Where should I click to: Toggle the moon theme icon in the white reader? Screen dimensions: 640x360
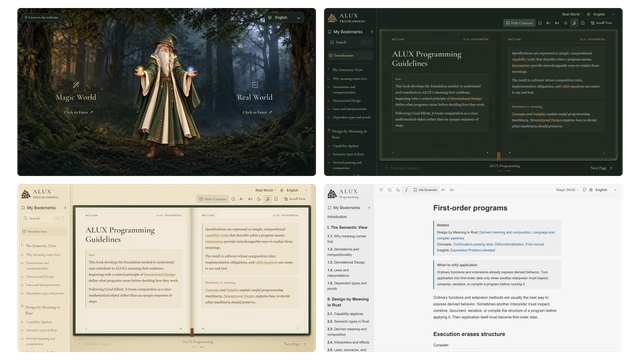point(398,190)
